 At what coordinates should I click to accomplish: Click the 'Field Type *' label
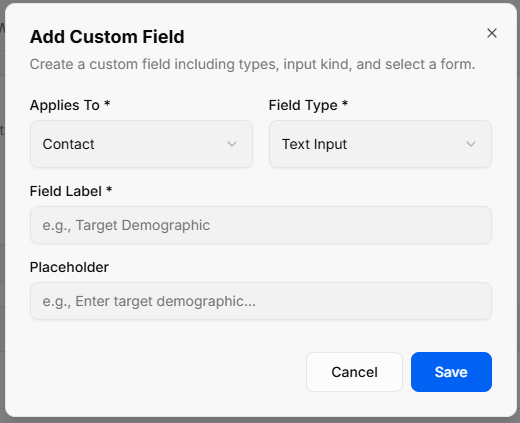click(308, 105)
